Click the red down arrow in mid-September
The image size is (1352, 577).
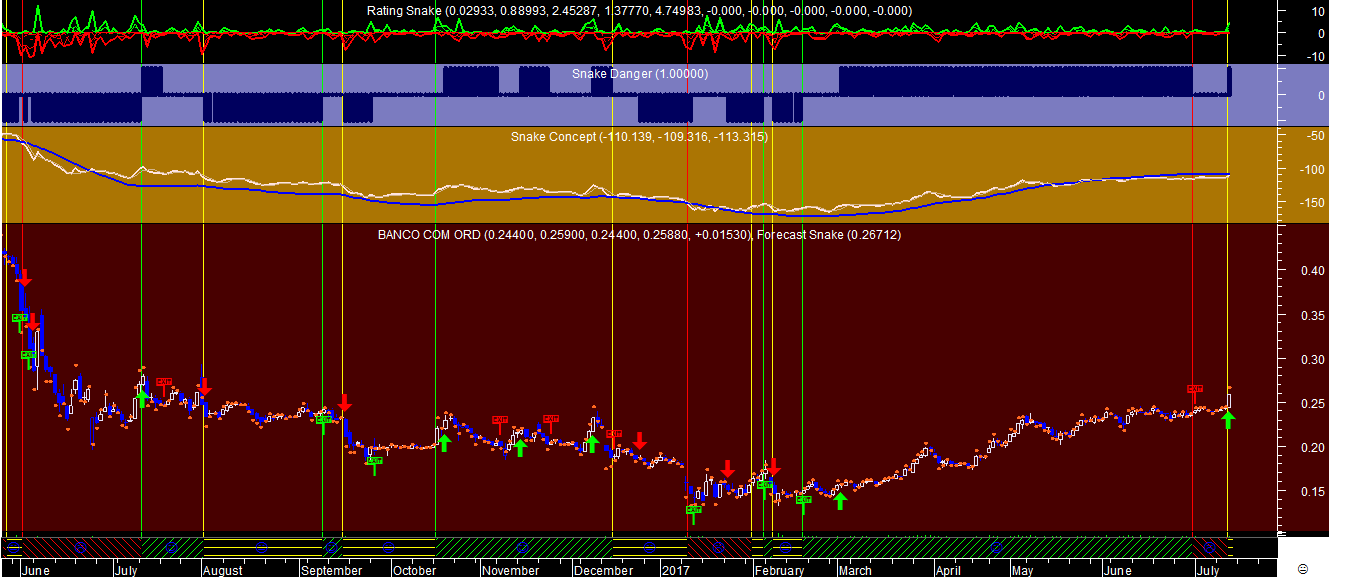[345, 403]
